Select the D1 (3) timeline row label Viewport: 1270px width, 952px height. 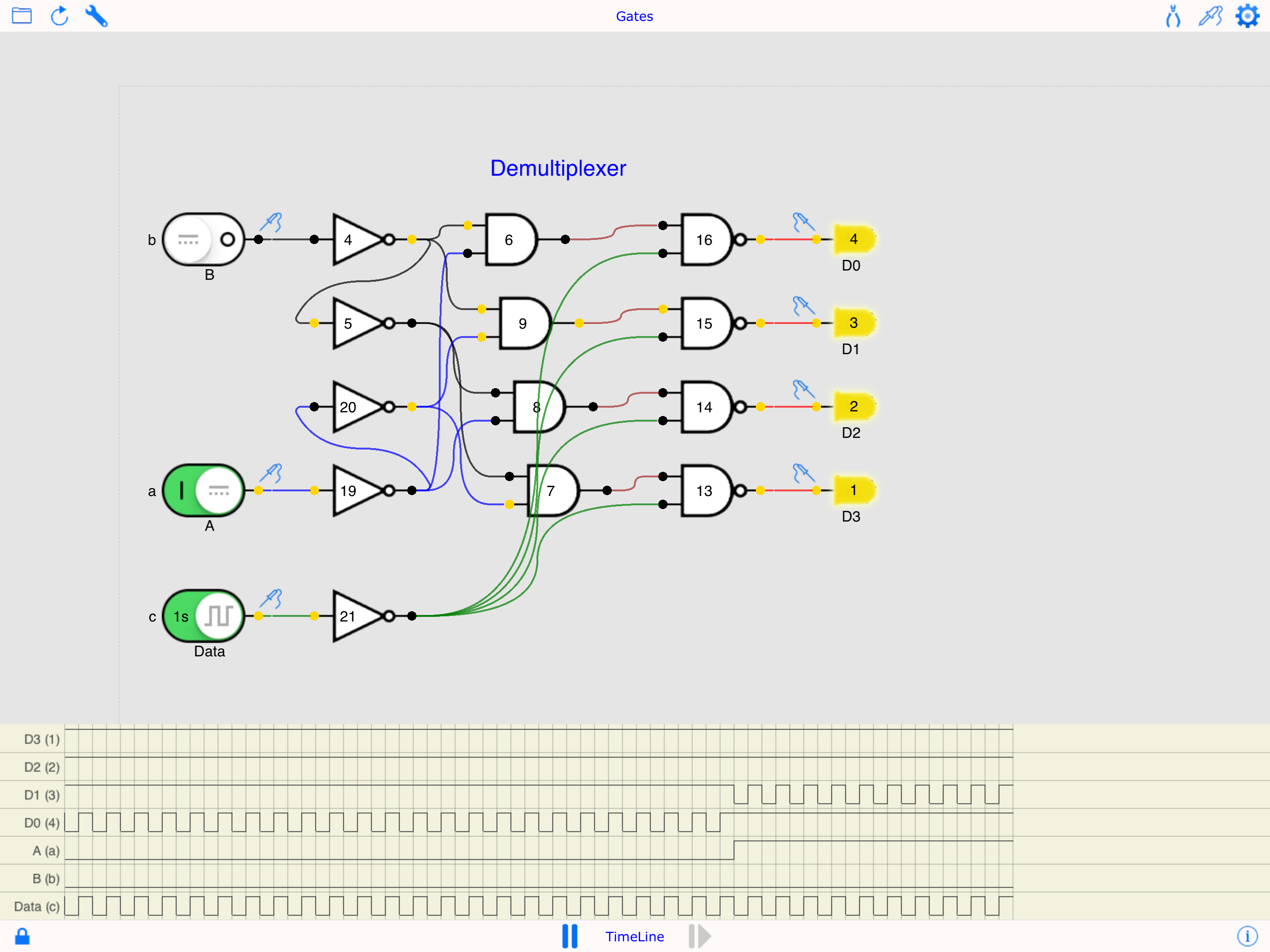tap(42, 795)
